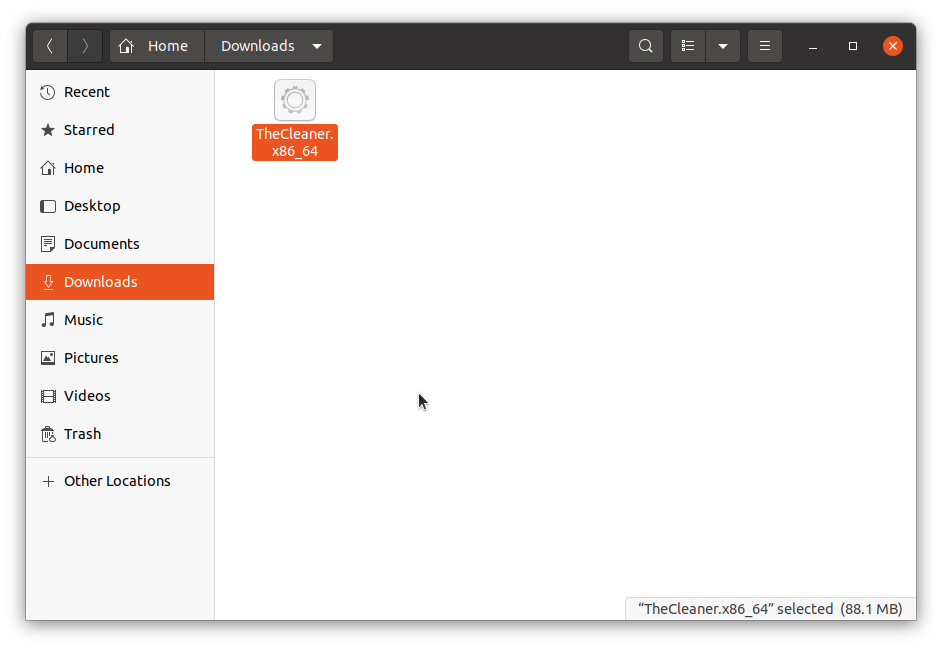Open Videos folder in sidebar
This screenshot has height=649, width=942.
pyautogui.click(x=120, y=396)
